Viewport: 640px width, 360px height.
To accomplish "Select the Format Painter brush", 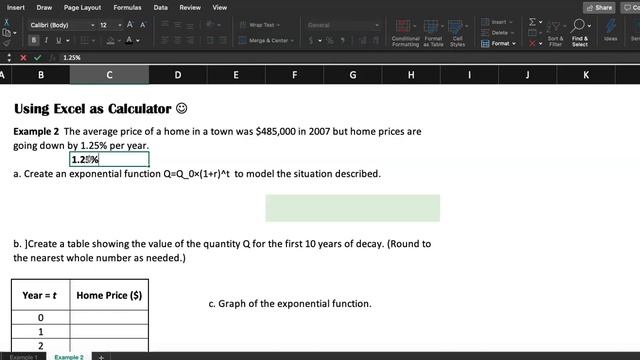I will (x=6, y=42).
